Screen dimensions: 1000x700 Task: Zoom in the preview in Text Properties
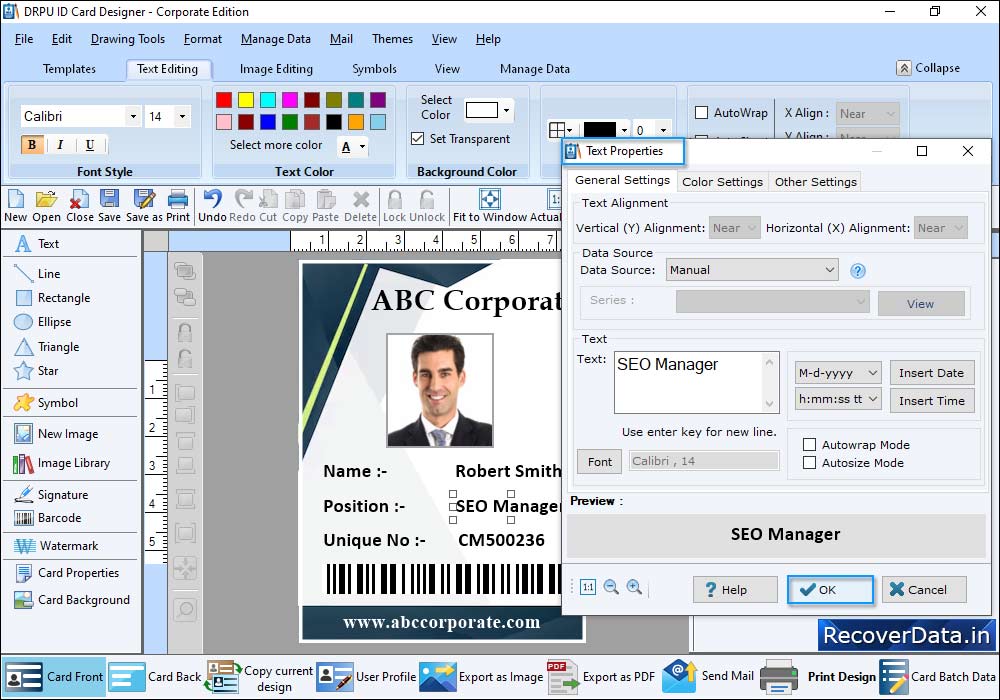tap(634, 587)
